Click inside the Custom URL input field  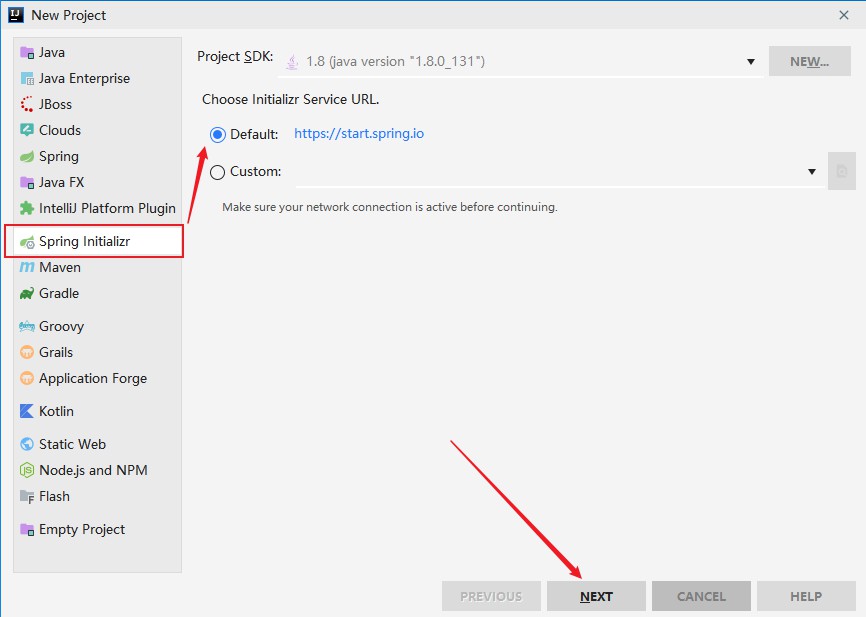pyautogui.click(x=559, y=172)
